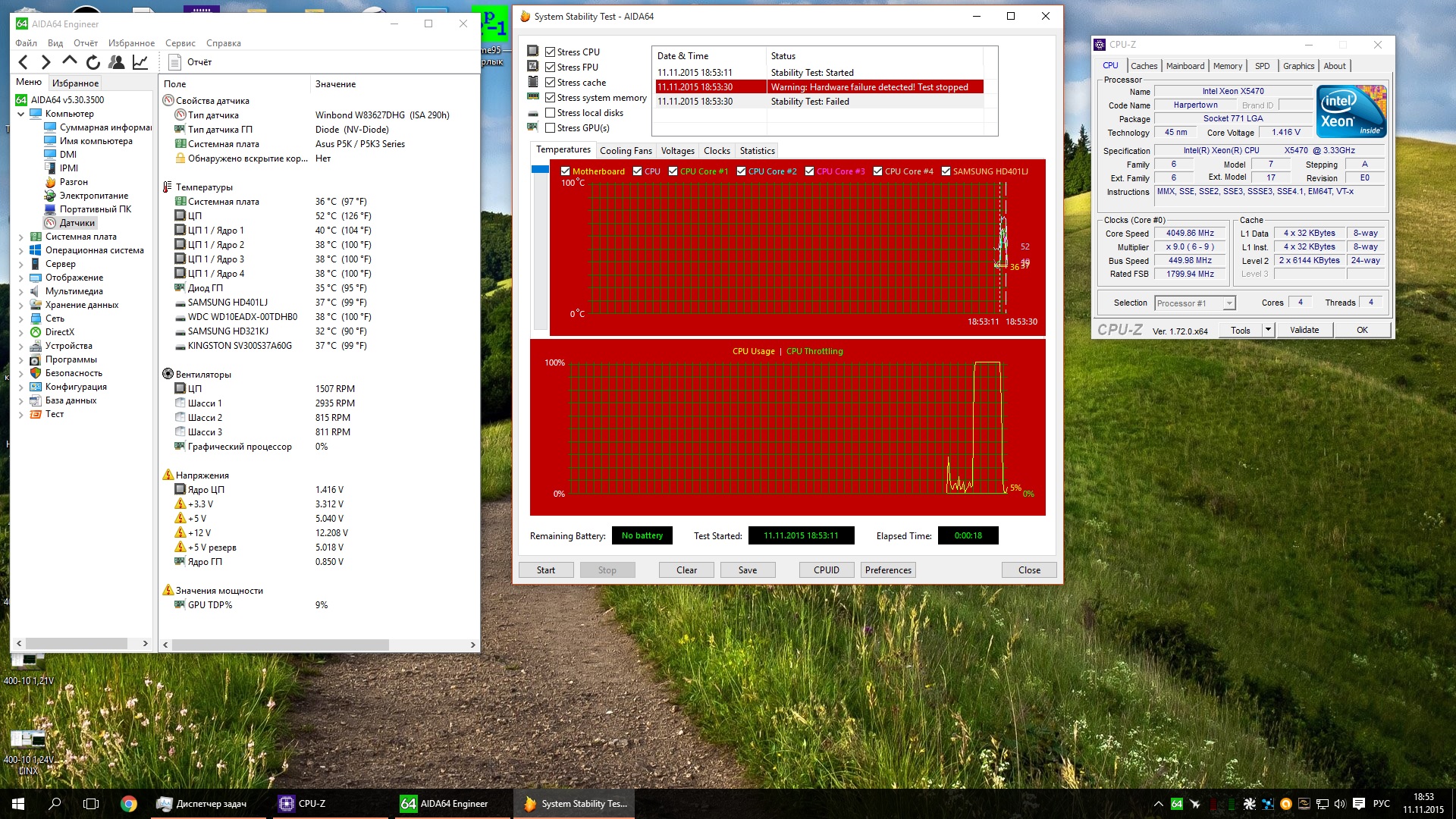
Task: Click the AIDA64 back navigation arrow
Action: (23, 62)
